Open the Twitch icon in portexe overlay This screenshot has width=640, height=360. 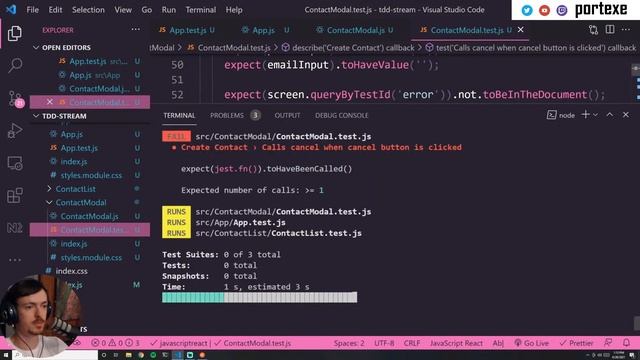562,10
